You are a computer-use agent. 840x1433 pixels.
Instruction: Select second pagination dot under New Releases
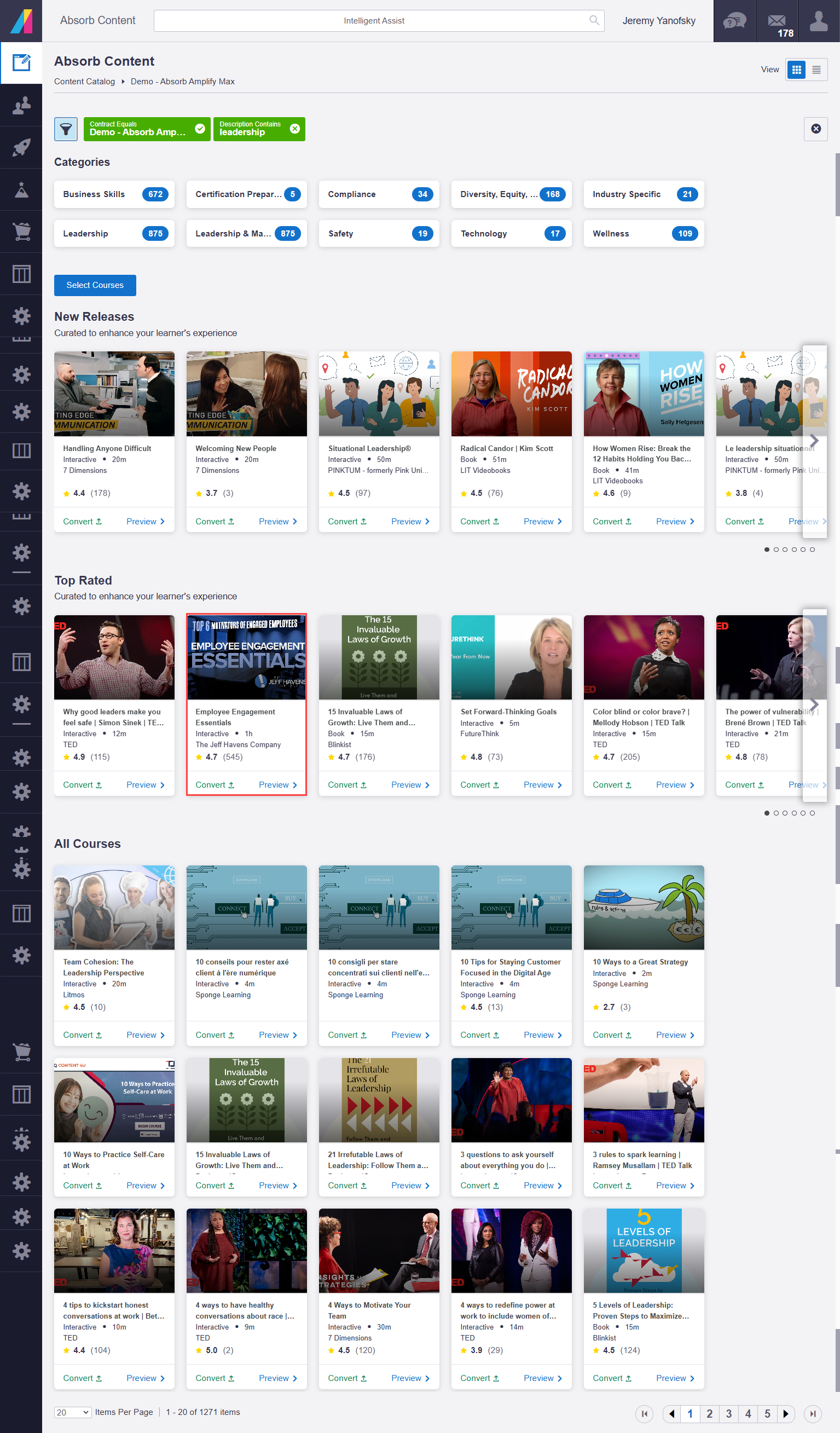pos(776,550)
